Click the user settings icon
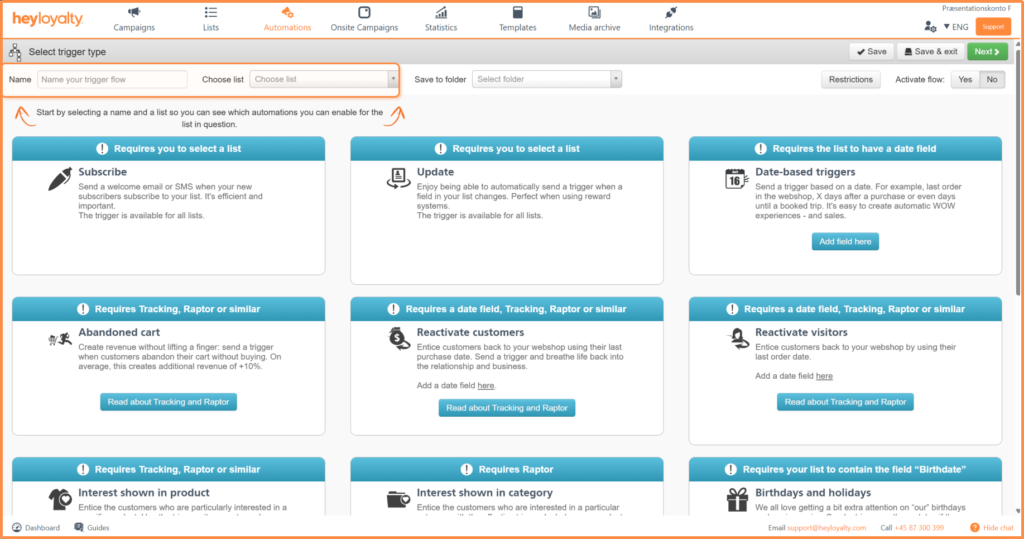The width and height of the screenshot is (1024, 539). 931,27
